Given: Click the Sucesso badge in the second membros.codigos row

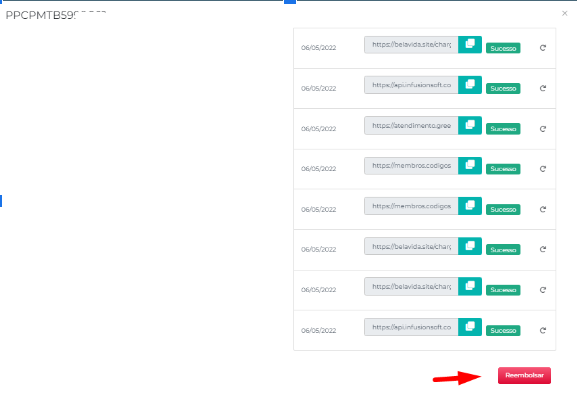Looking at the screenshot, I should [x=503, y=209].
